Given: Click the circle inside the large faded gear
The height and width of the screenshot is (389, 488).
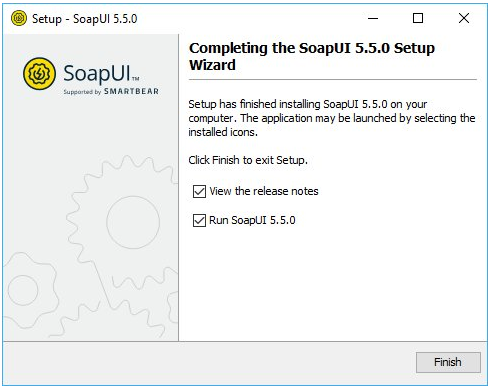Looking at the screenshot, I should [133, 222].
